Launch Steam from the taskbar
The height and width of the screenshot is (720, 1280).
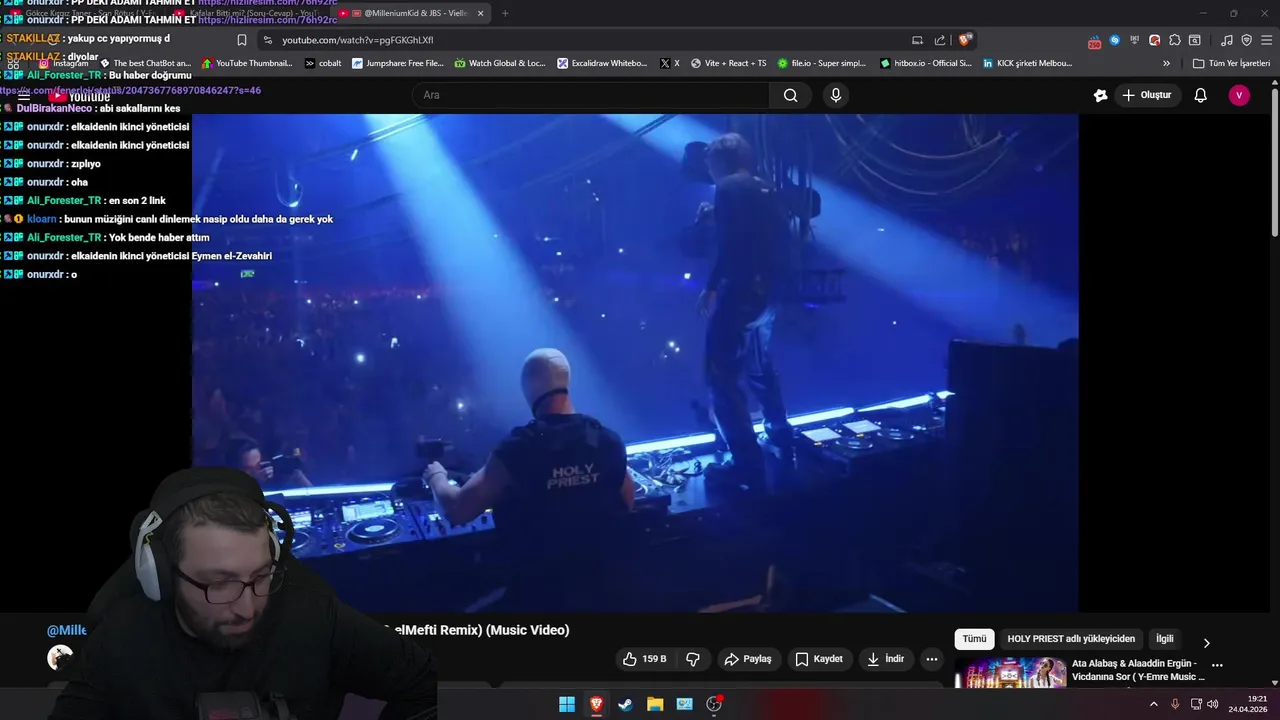(x=625, y=704)
